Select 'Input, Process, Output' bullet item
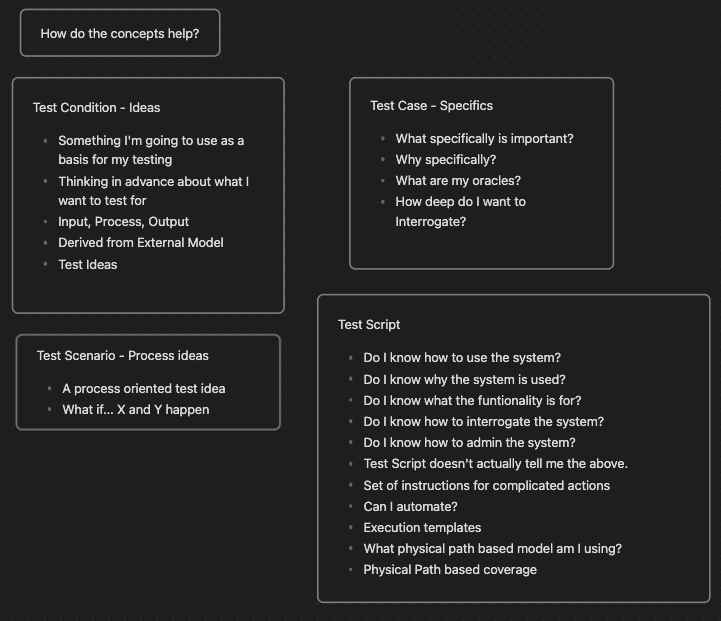 click(123, 222)
